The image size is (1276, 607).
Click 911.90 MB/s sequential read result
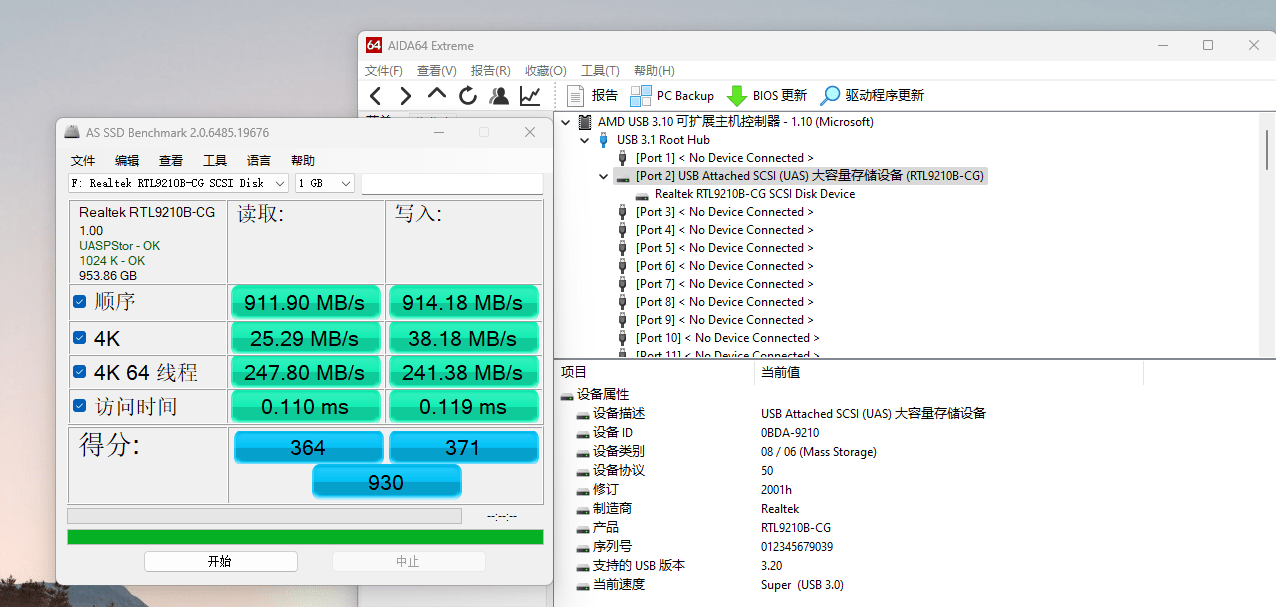click(x=306, y=303)
